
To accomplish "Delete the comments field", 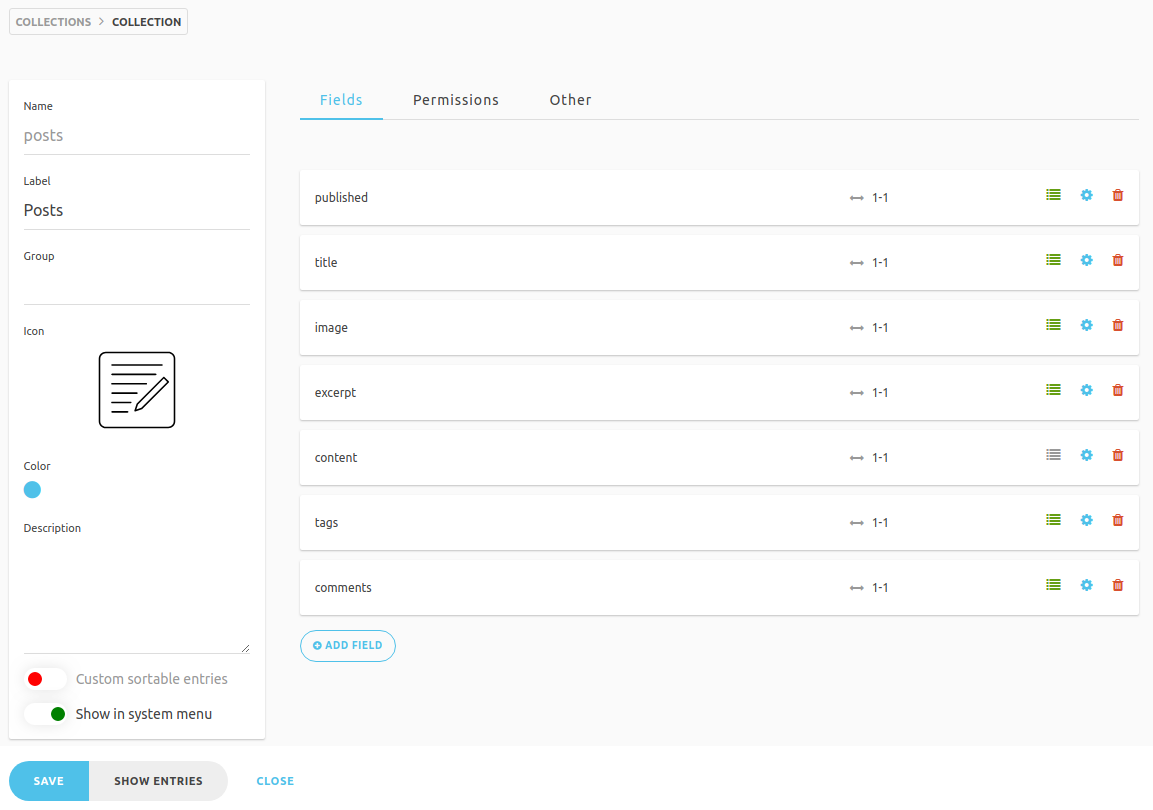I will point(1118,585).
